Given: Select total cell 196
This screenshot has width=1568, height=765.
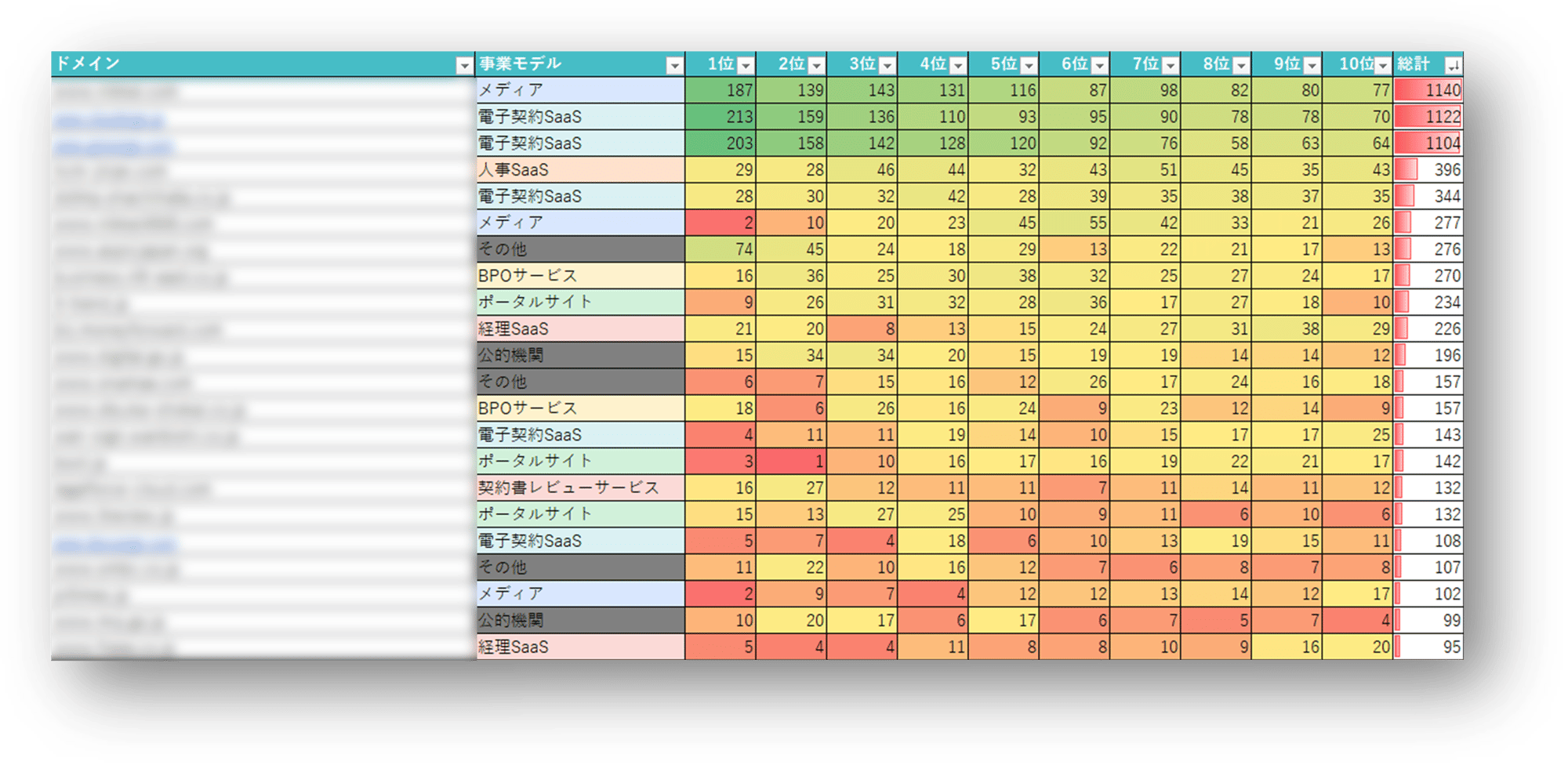Looking at the screenshot, I should (x=1428, y=355).
